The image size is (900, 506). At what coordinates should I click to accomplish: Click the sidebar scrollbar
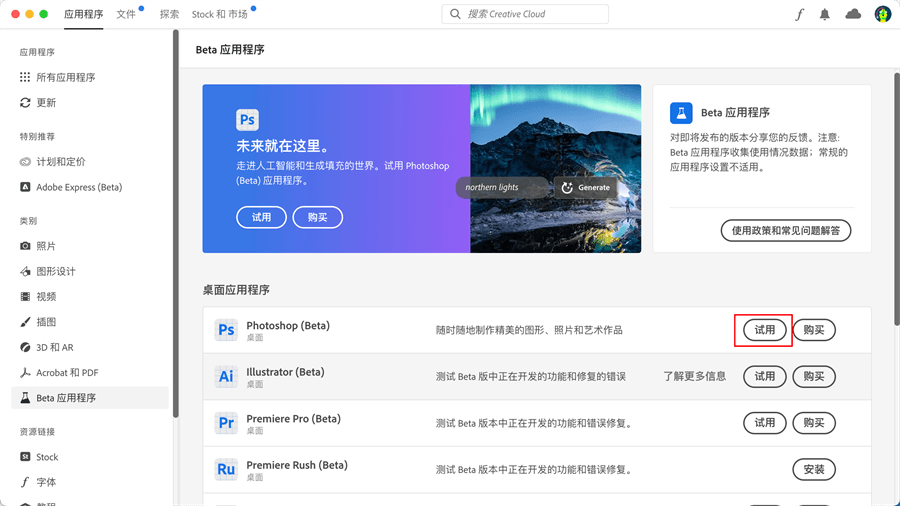176,224
